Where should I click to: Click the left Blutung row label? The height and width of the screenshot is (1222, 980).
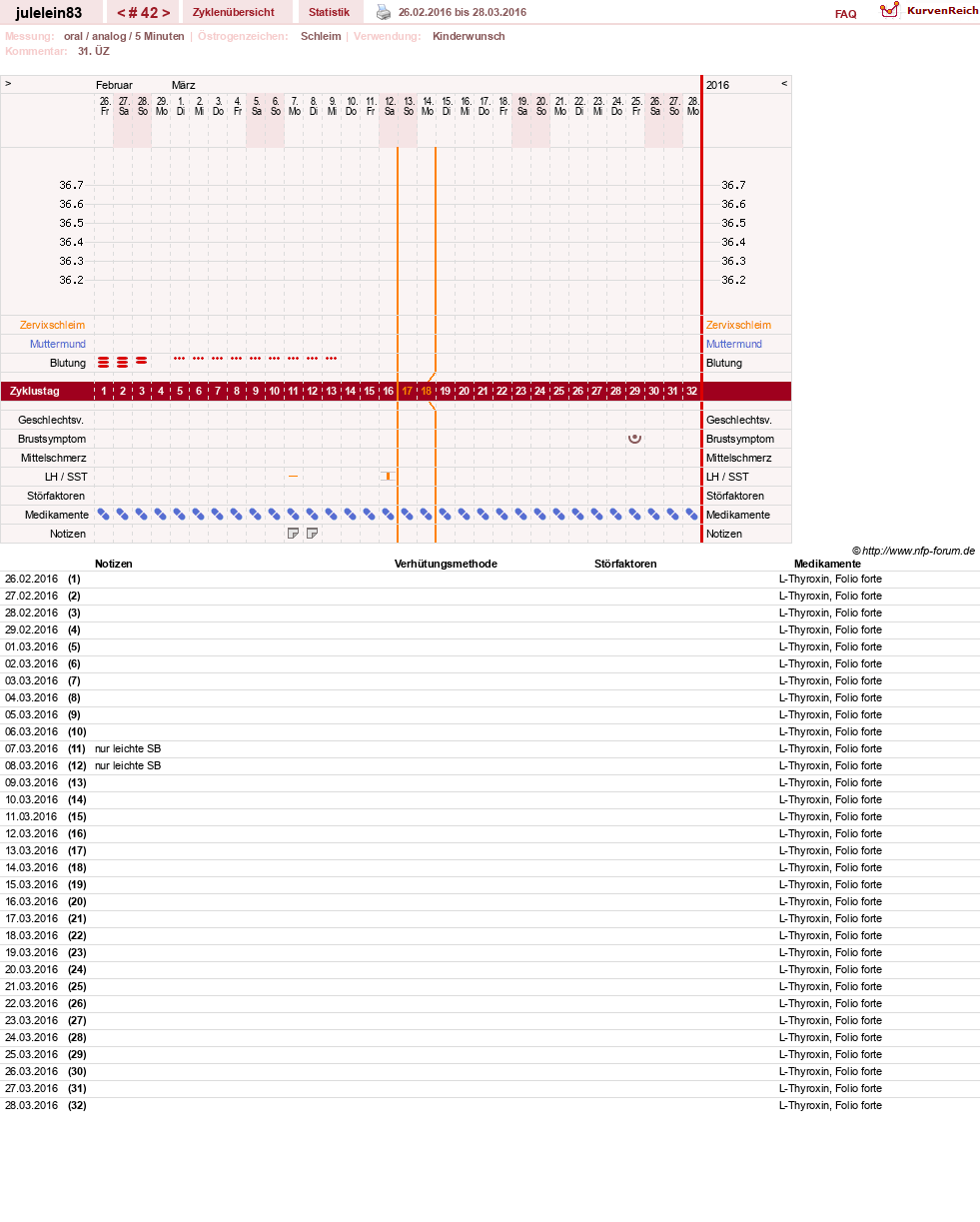(68, 363)
